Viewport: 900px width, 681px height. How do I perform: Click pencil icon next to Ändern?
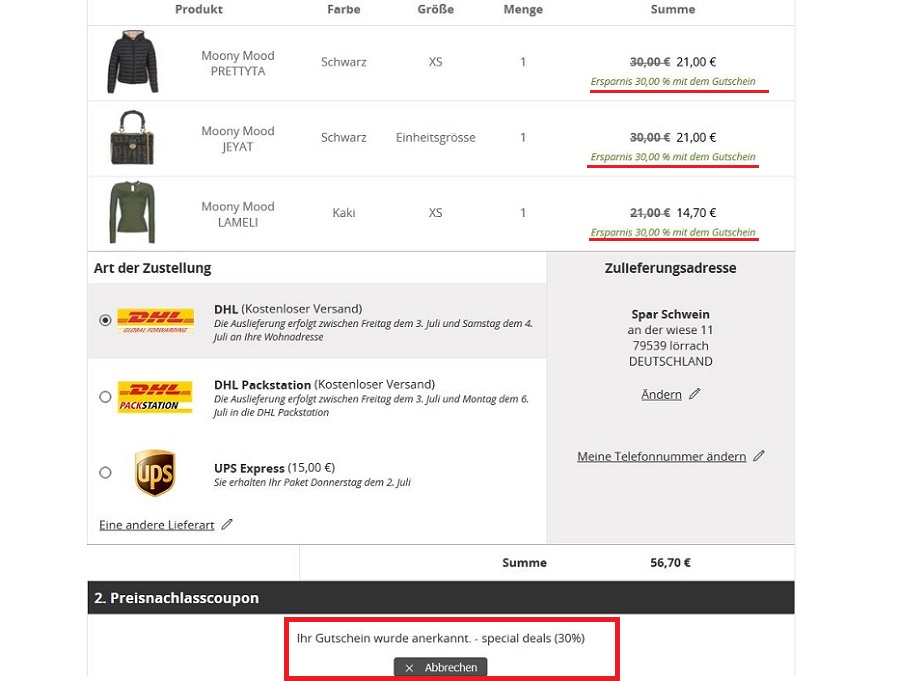point(695,394)
